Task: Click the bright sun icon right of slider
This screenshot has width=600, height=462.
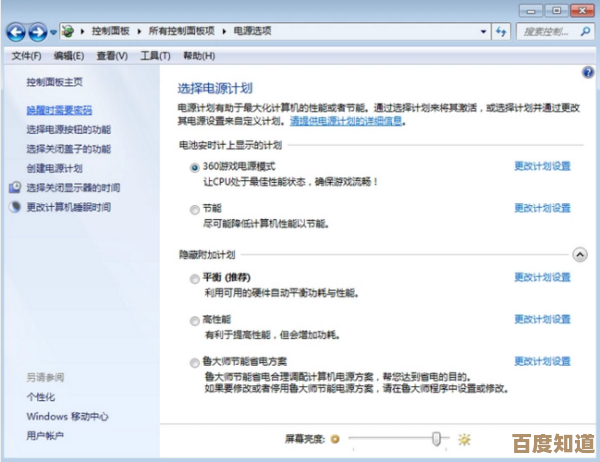Action: point(464,439)
